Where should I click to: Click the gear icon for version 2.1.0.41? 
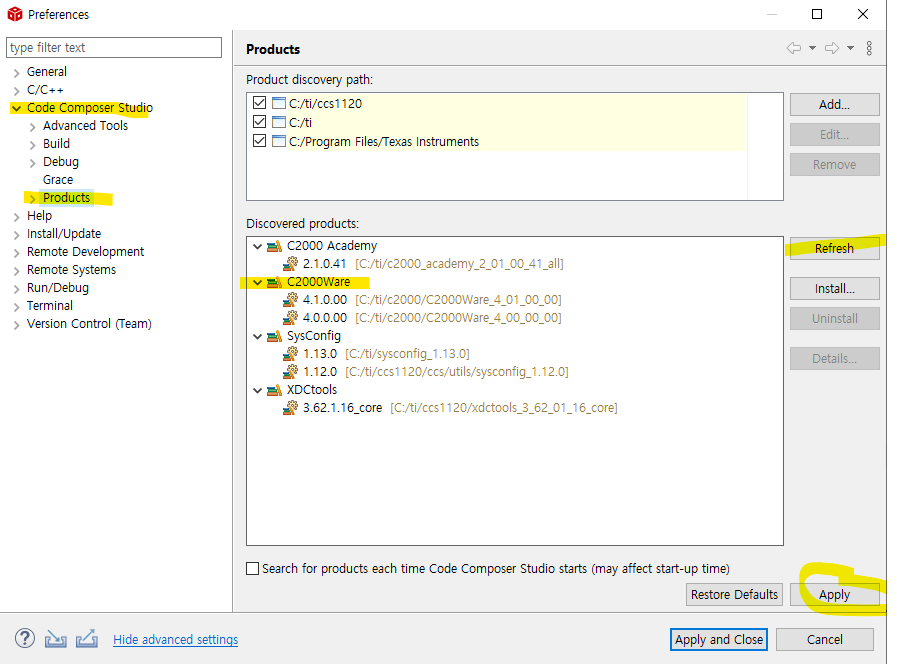[x=291, y=263]
